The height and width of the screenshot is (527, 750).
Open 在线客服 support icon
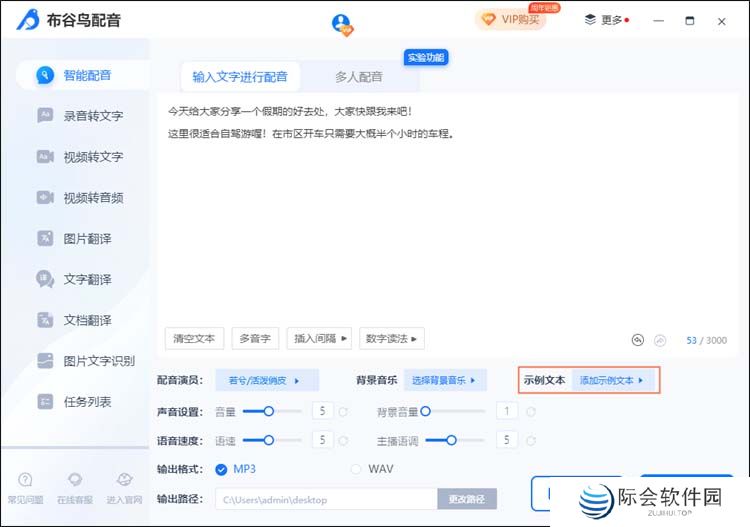point(74,481)
